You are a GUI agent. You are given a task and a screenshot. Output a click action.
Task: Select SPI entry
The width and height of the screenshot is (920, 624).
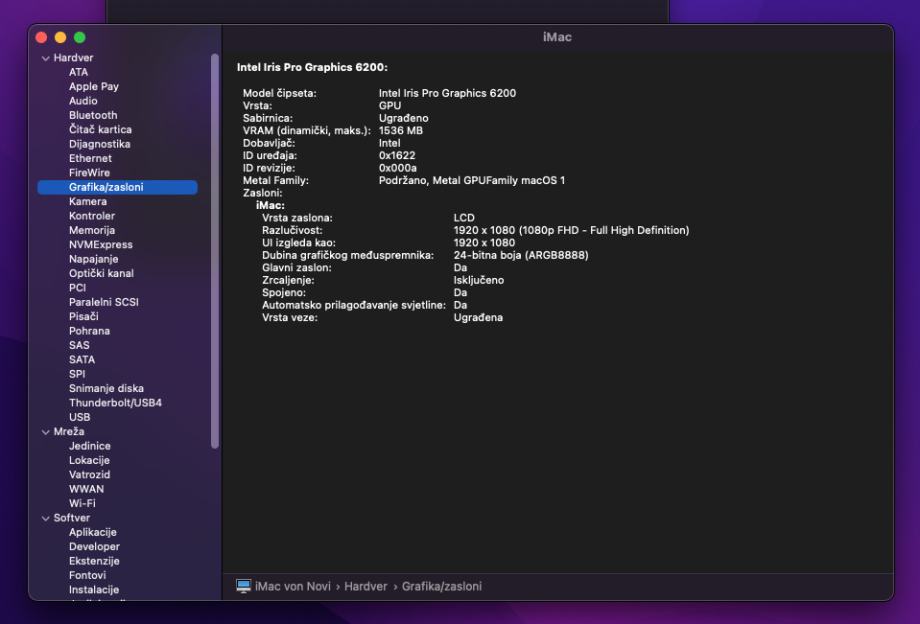point(77,374)
